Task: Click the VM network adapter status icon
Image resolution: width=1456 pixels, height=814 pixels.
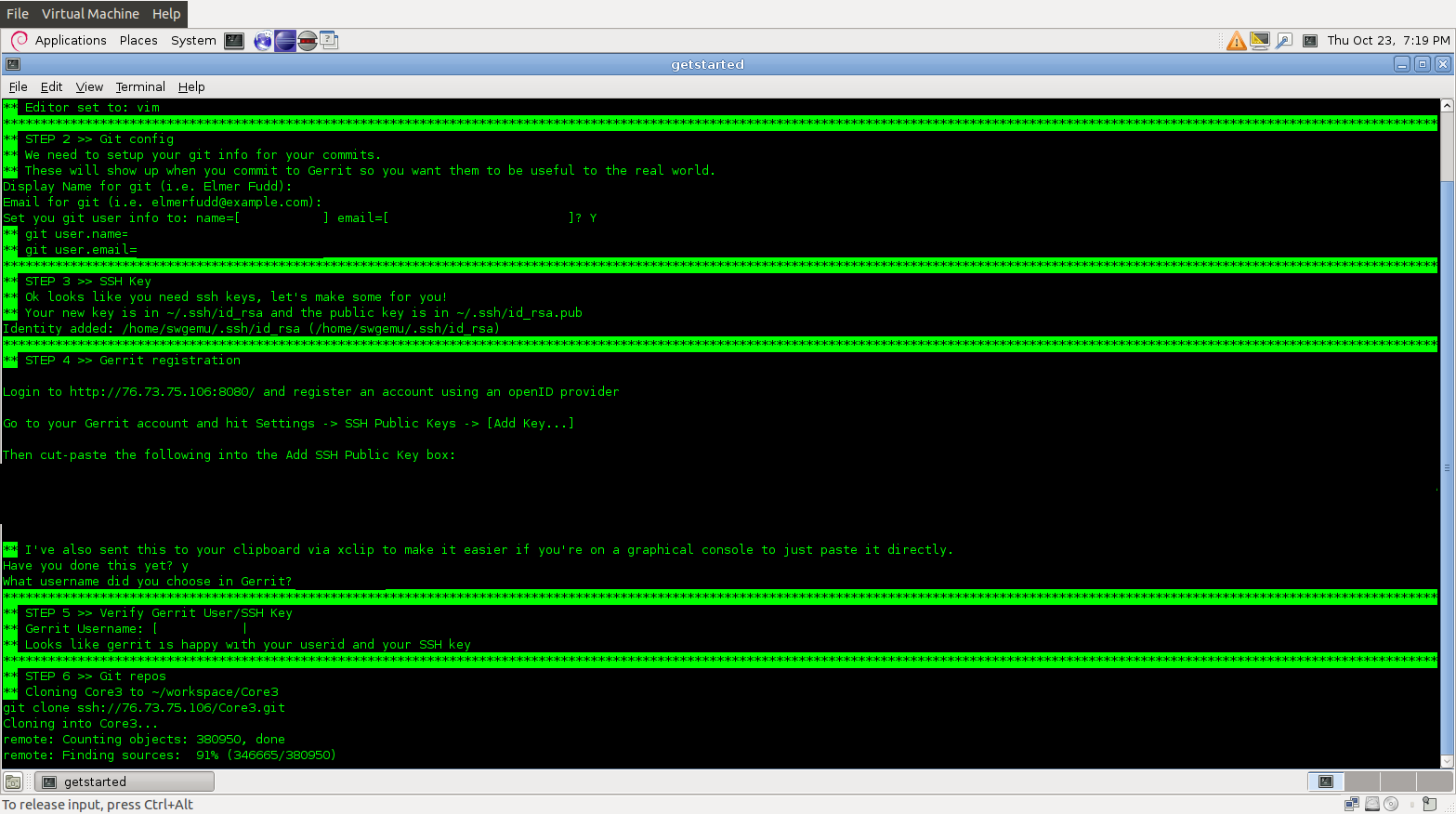Action: [1351, 804]
